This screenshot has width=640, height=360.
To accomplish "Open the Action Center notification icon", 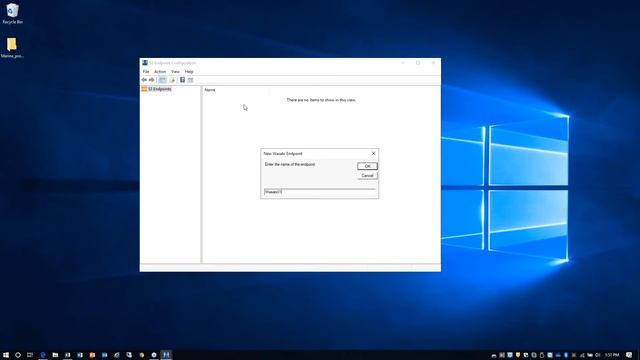I will (x=629, y=355).
